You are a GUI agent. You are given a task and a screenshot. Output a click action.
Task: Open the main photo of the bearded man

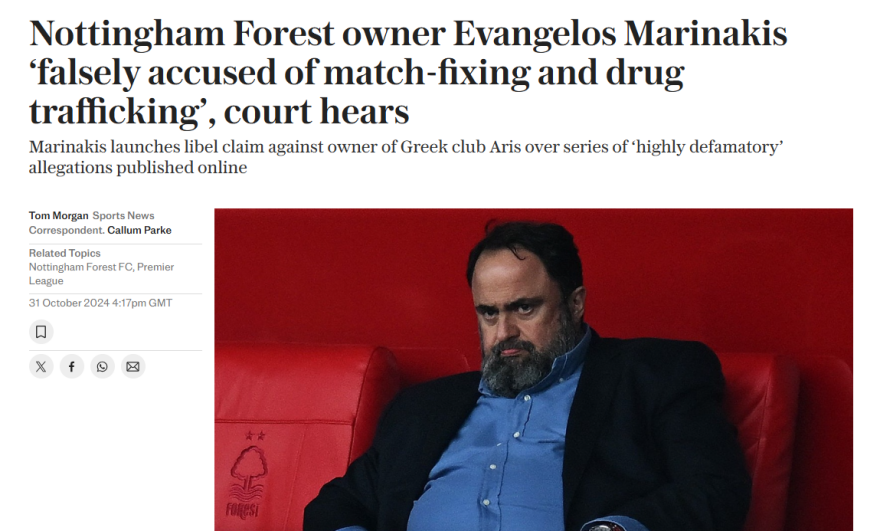click(x=533, y=369)
